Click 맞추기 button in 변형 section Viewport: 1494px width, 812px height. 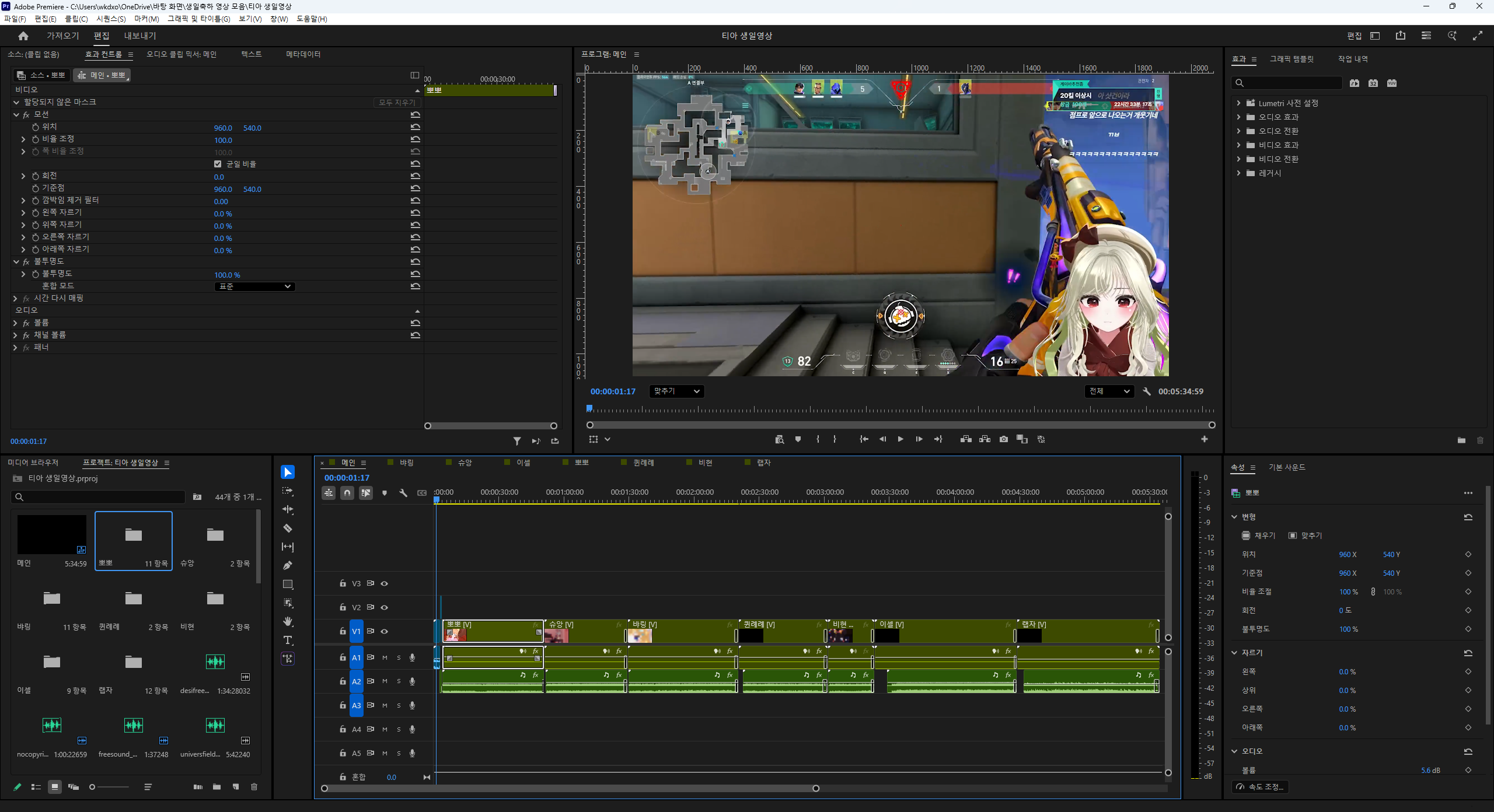coord(1305,535)
